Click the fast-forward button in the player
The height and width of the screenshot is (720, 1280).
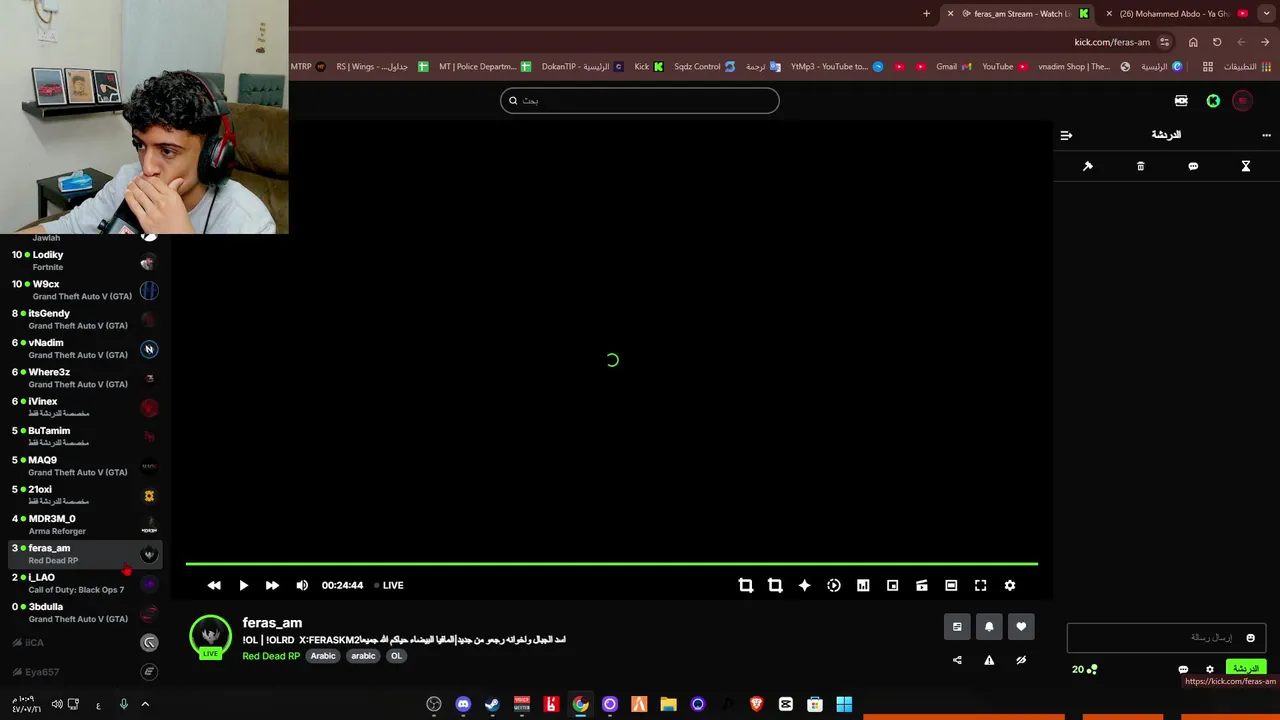pos(272,585)
